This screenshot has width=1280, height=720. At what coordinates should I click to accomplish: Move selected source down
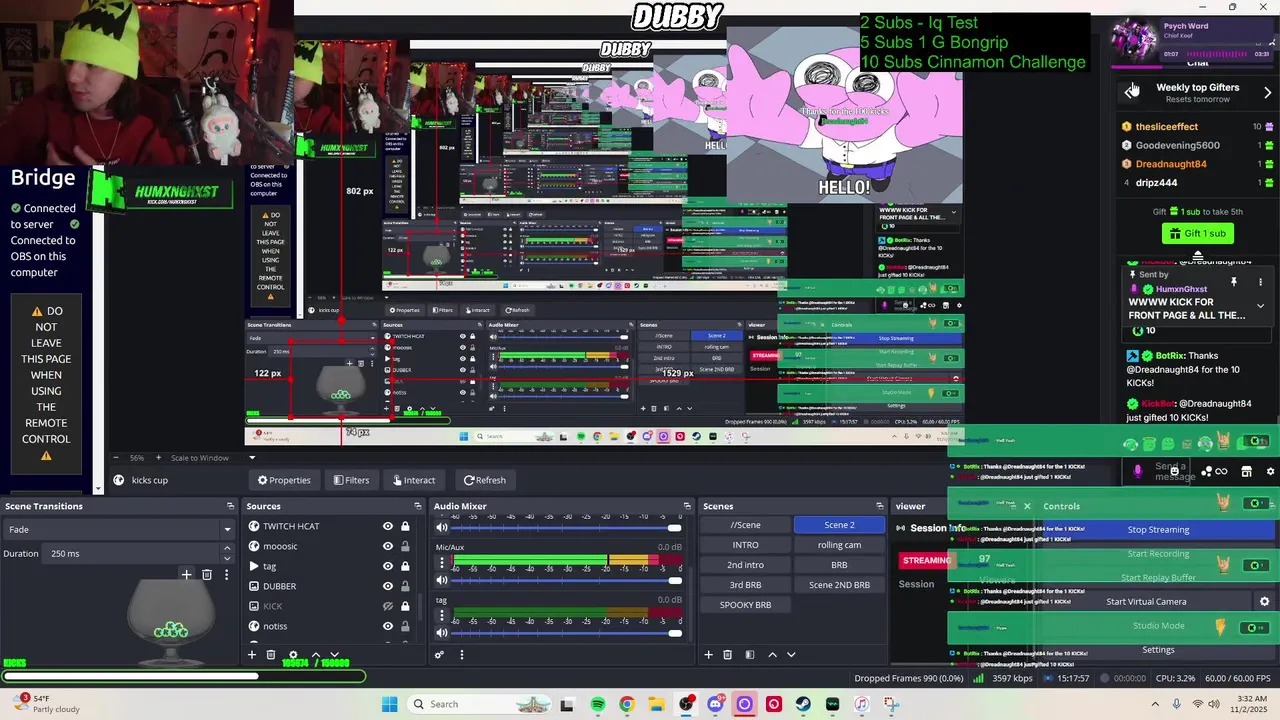[x=335, y=655]
